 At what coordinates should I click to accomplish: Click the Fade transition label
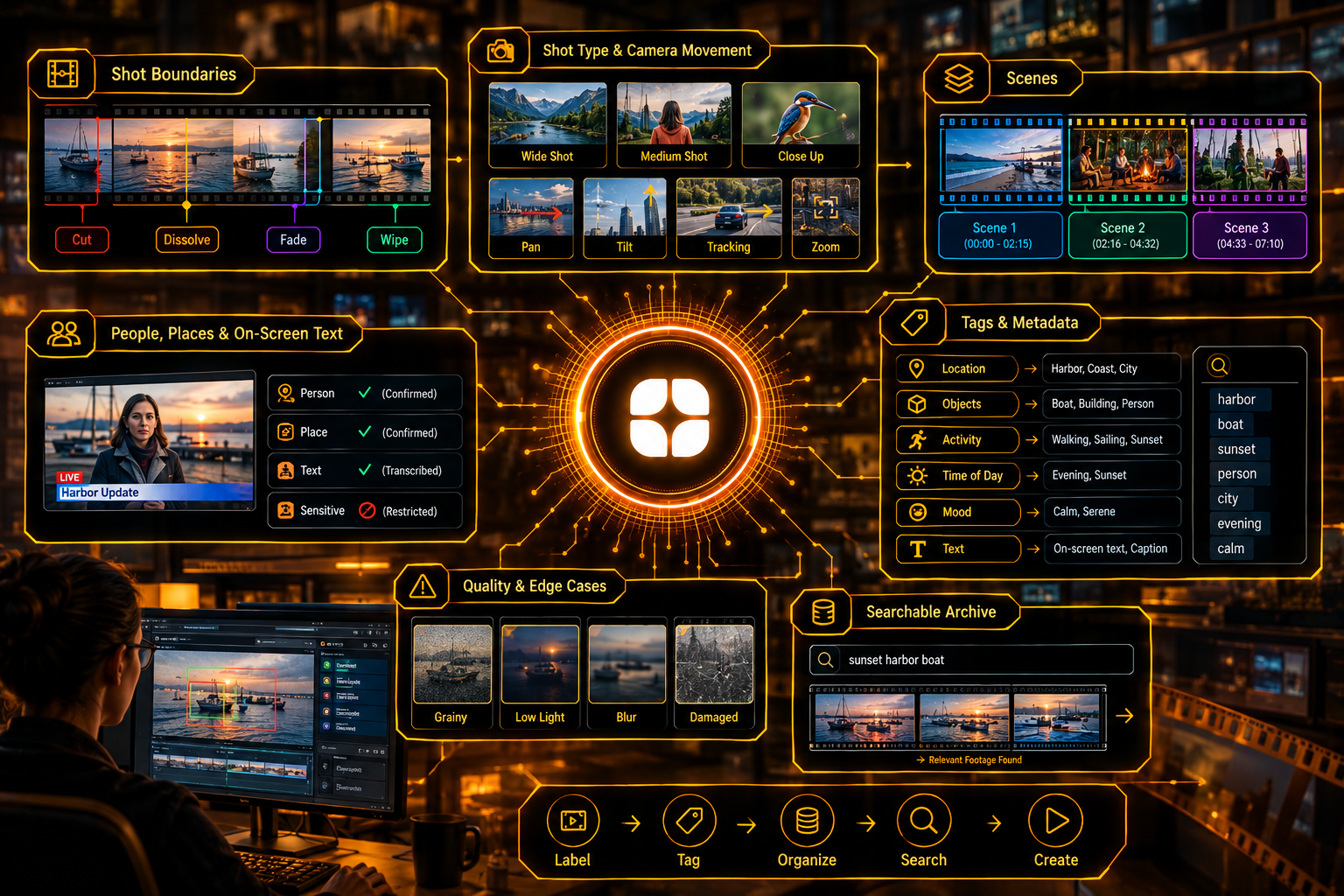pos(293,240)
